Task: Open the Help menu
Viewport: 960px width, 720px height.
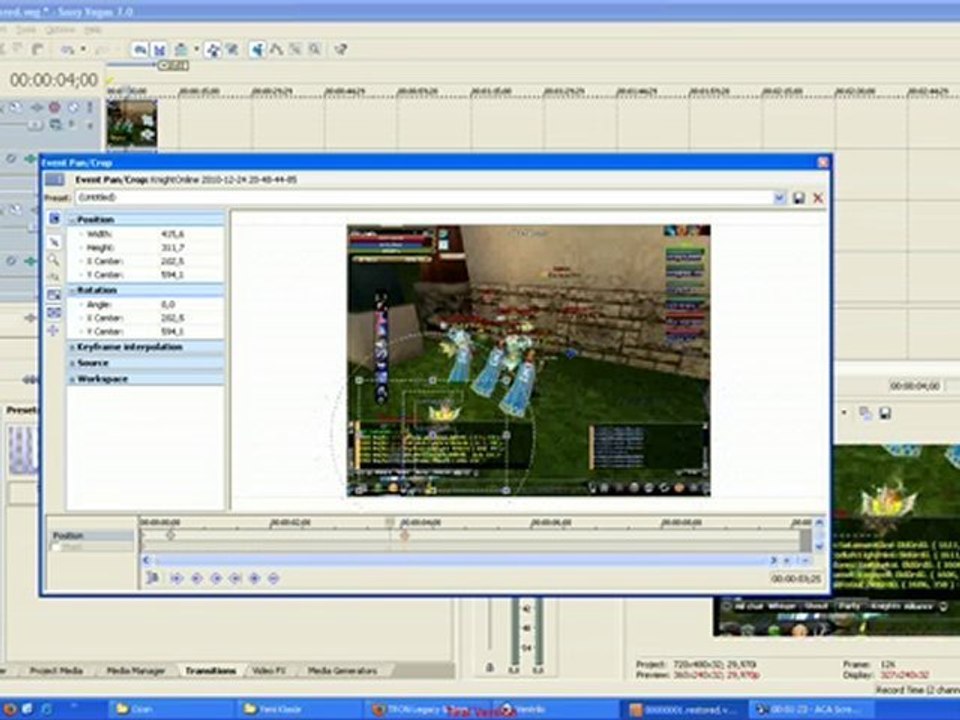Action: point(92,29)
